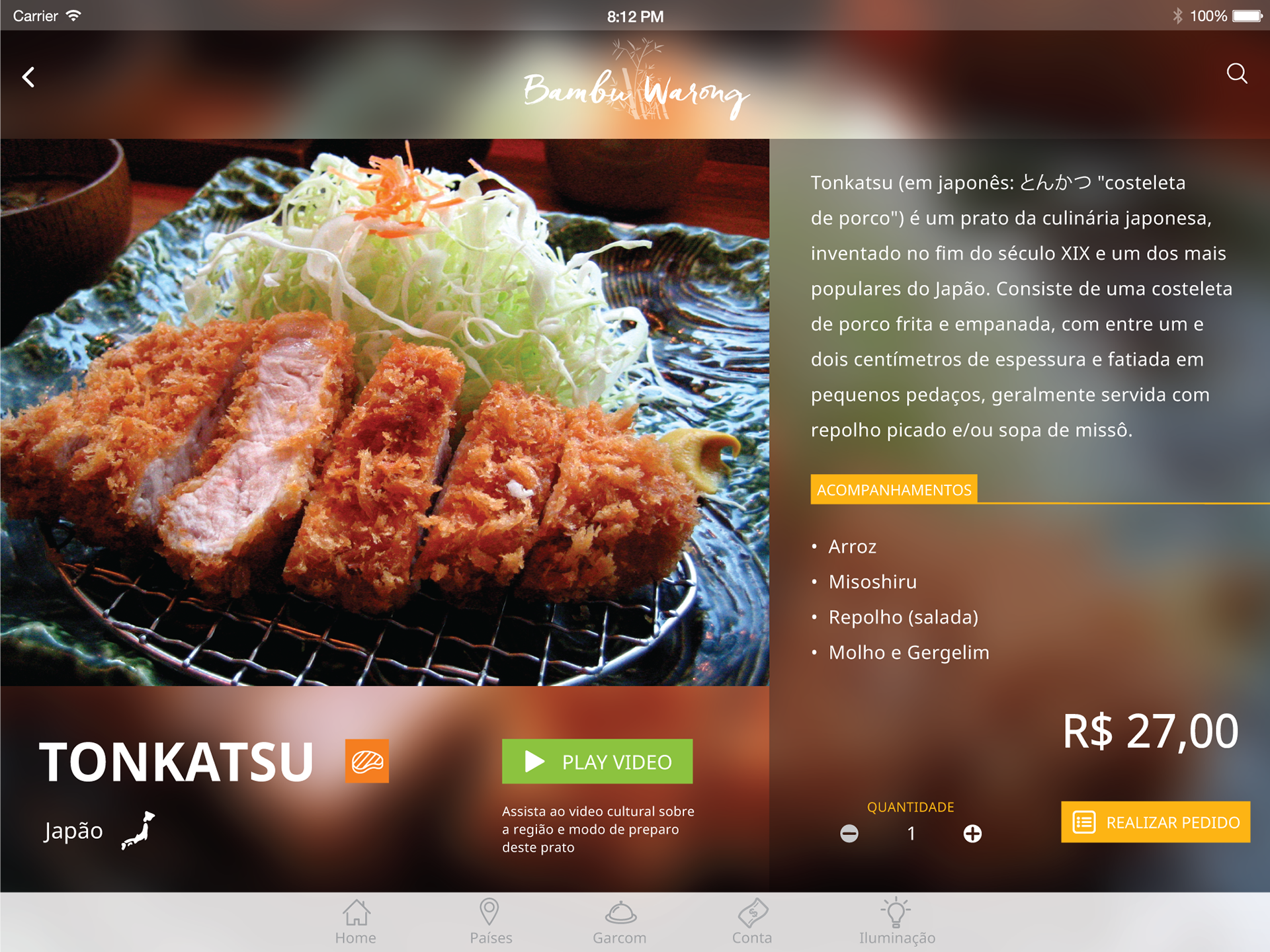The image size is (1270, 952).
Task: Tap the Japão country label
Action: tap(73, 831)
